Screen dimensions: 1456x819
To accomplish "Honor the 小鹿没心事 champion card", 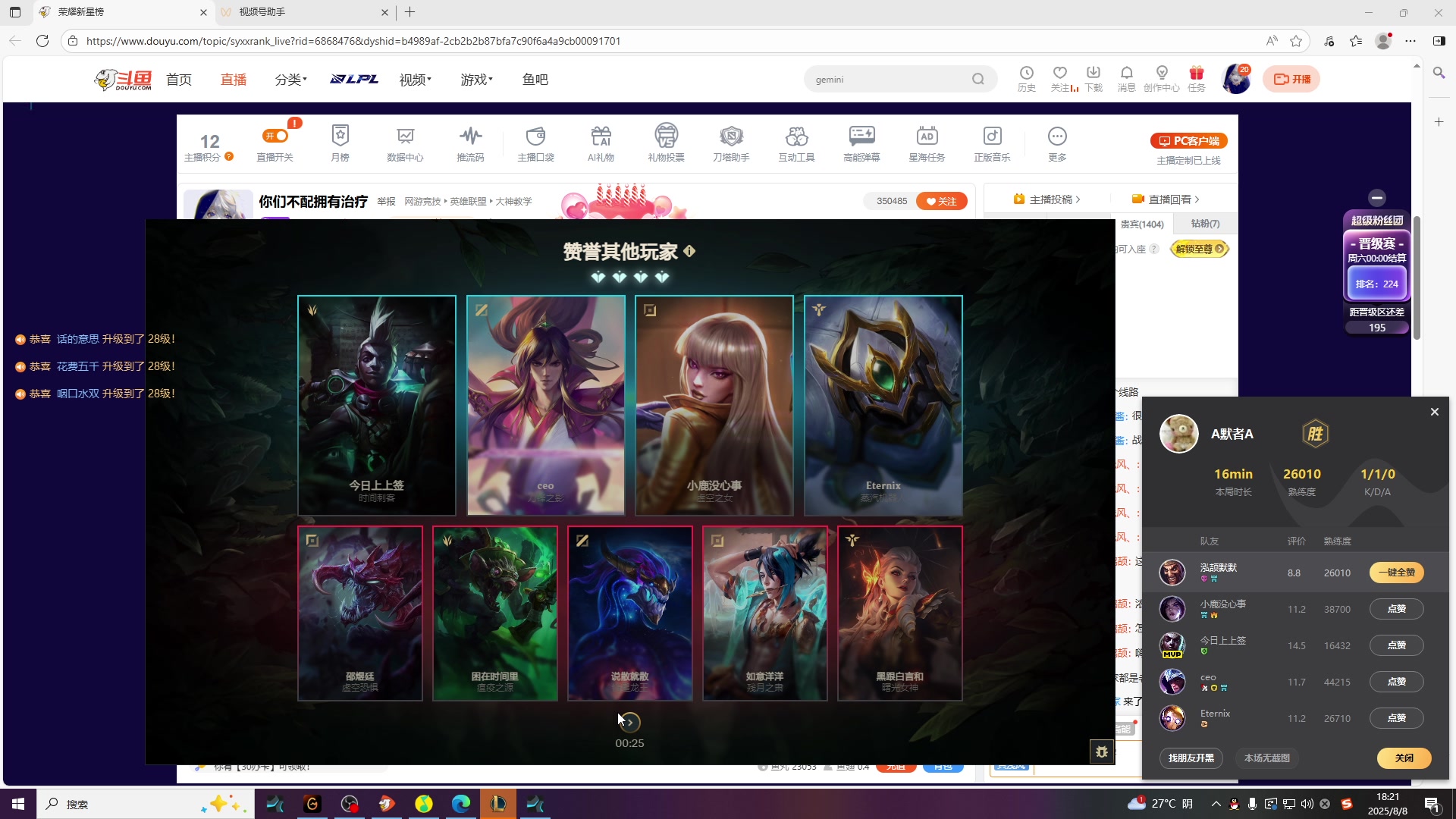I will (x=714, y=406).
